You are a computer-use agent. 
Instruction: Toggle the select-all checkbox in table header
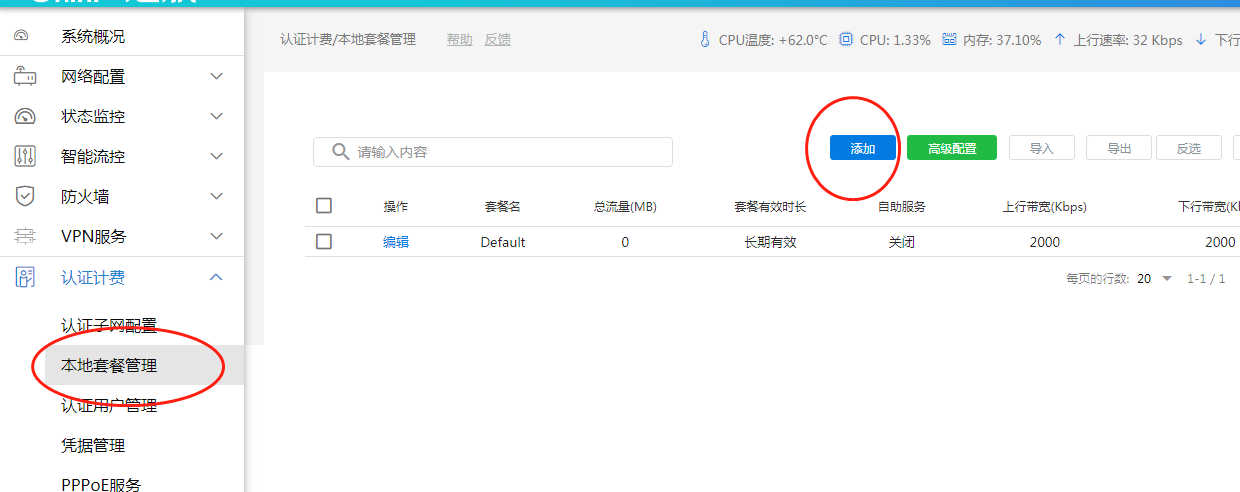(323, 206)
